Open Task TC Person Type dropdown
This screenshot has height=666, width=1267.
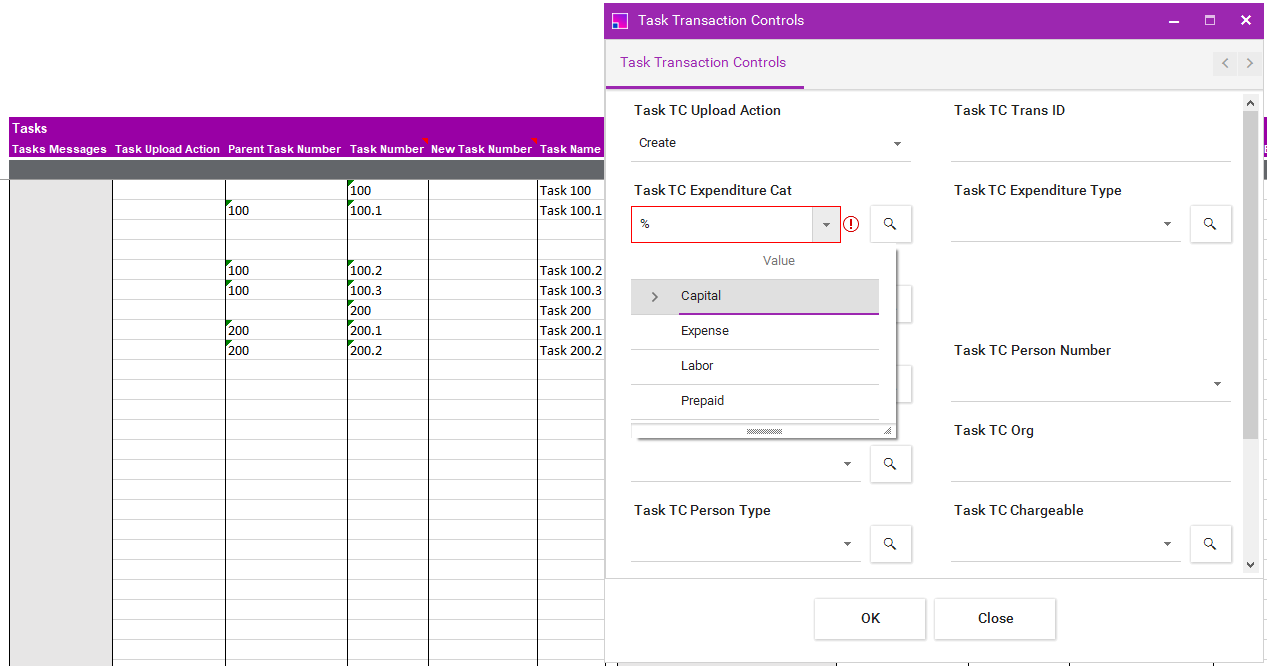tap(847, 544)
